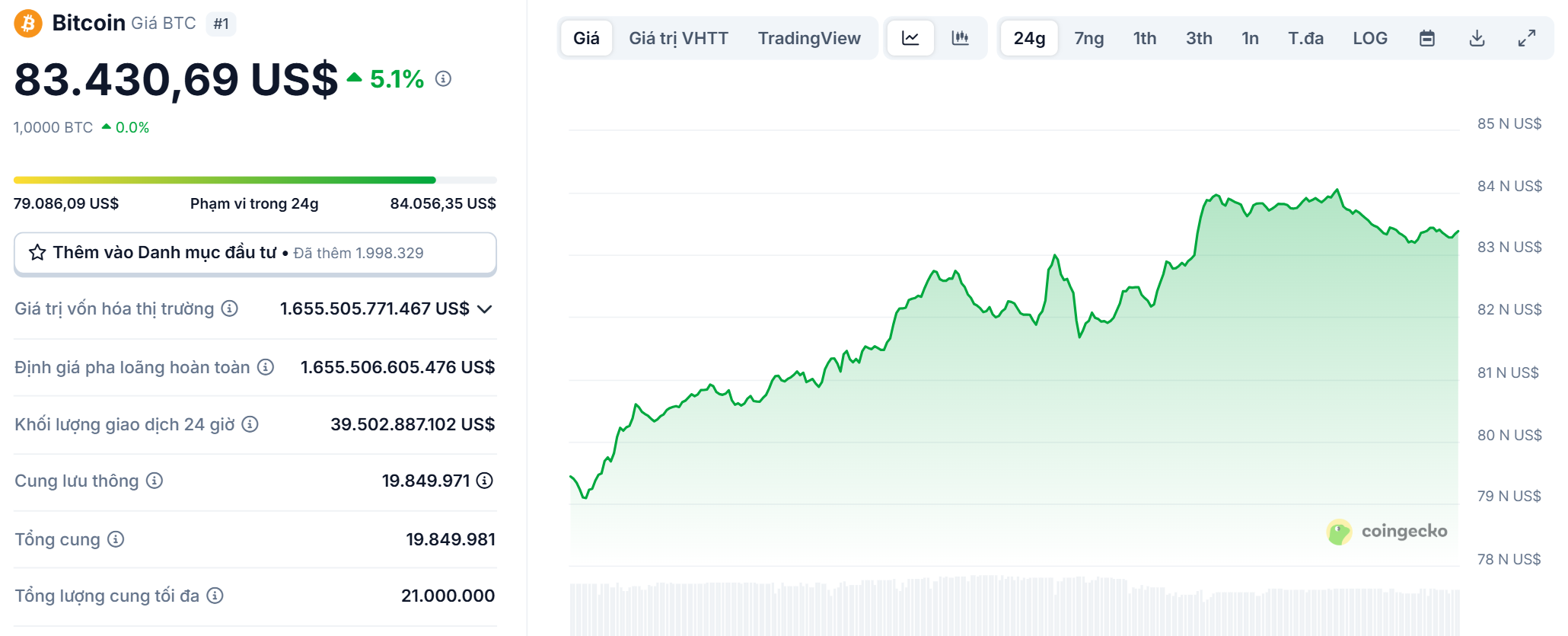Click the 79.086,09 US$ low price
Image resolution: width=1568 pixels, height=636 pixels.
click(66, 203)
